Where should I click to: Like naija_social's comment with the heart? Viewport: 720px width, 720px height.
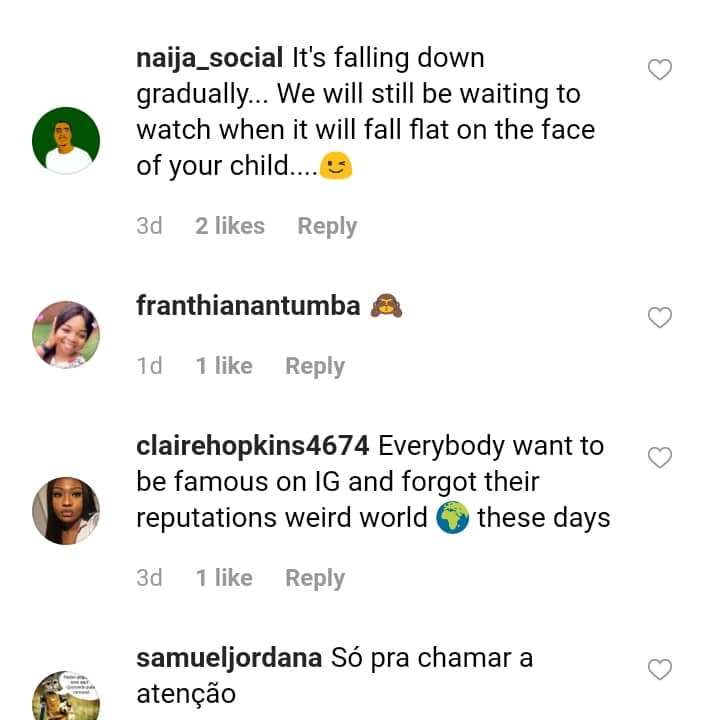(x=659, y=70)
